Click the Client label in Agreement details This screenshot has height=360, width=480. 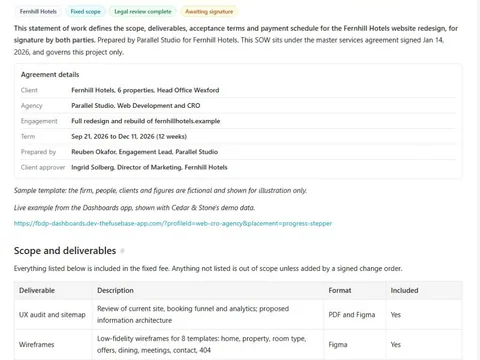(x=29, y=90)
